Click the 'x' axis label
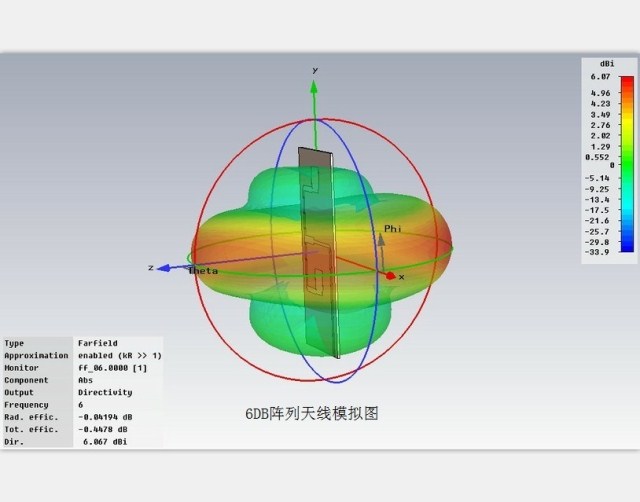Screen dimensions: 640x502 coord(402,277)
